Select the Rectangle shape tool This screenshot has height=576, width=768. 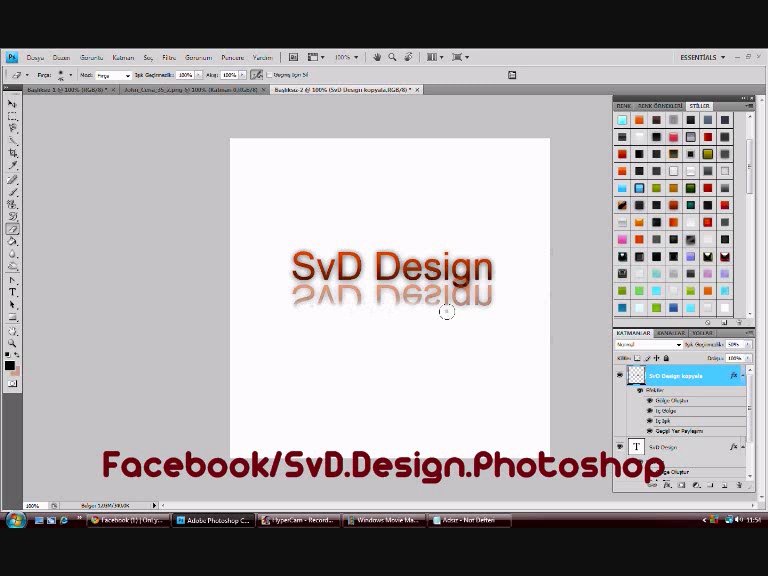click(12, 317)
